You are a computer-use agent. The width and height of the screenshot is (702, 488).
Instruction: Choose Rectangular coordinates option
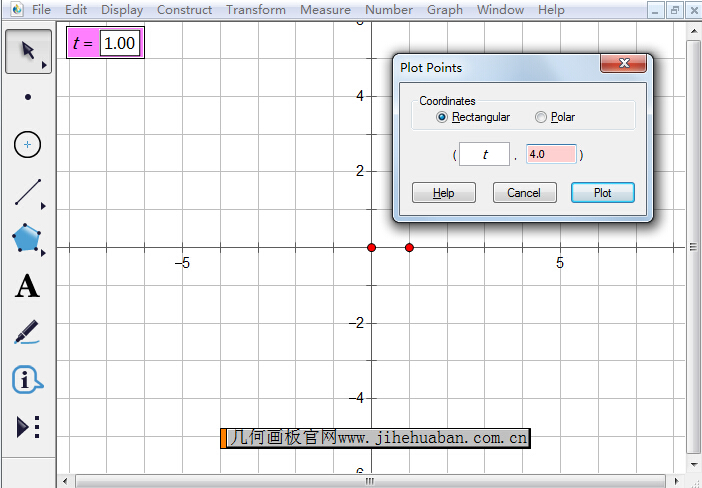(443, 117)
